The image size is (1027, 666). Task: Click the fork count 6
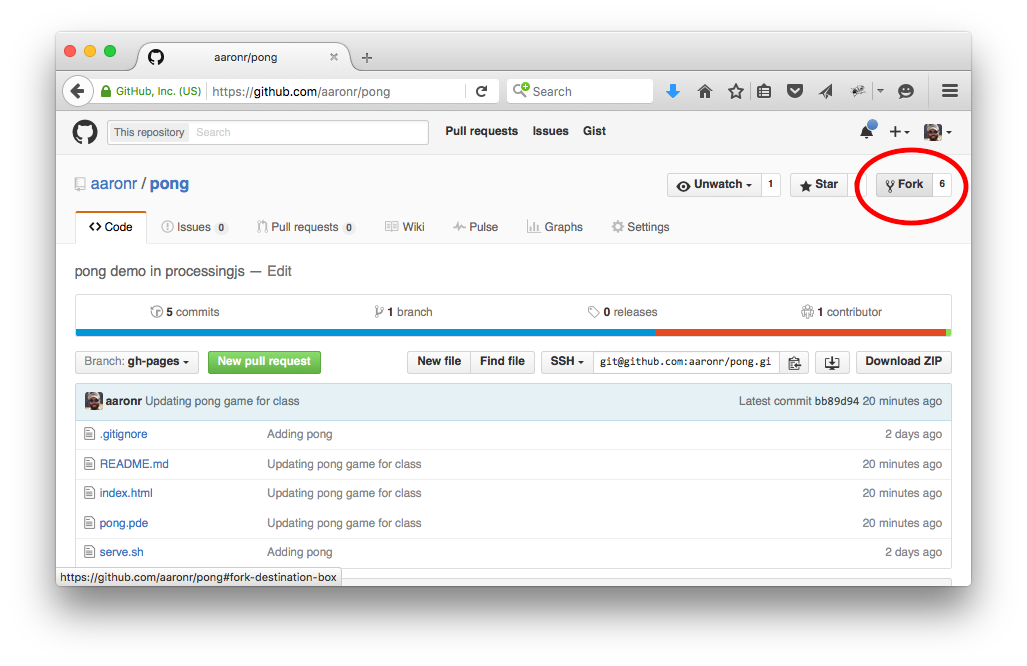[942, 185]
